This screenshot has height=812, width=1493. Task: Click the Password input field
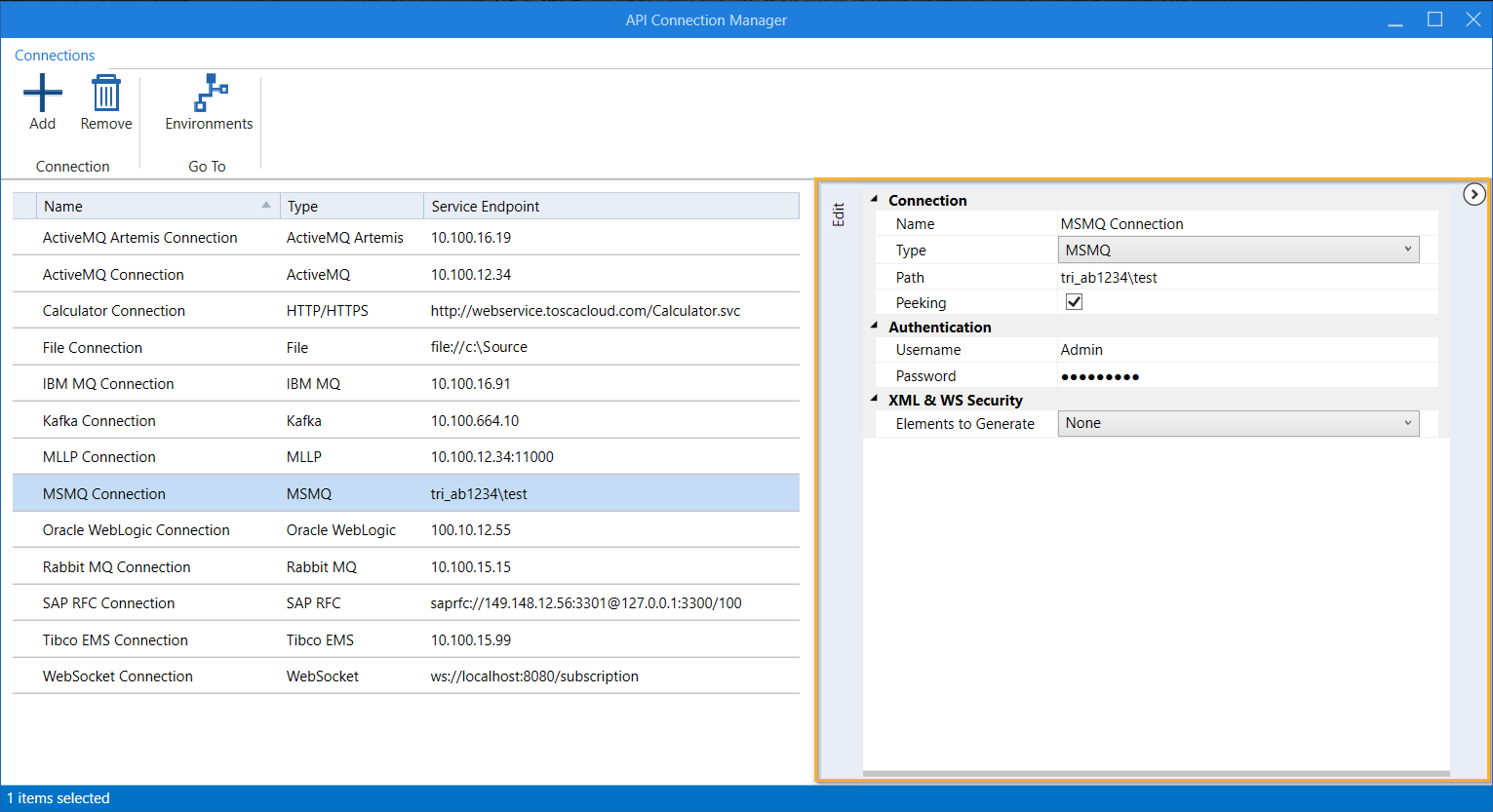click(1246, 376)
